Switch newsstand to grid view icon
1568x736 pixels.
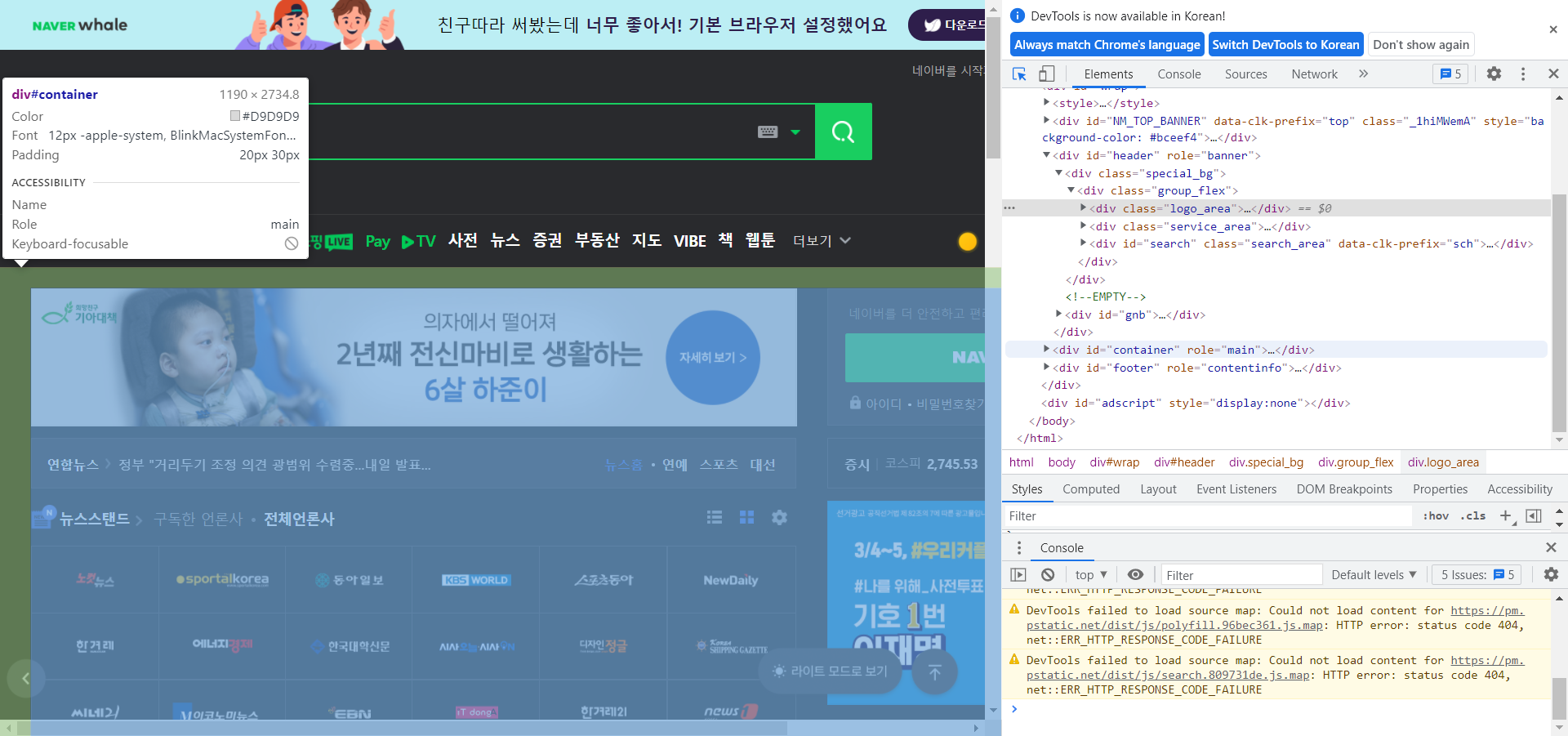point(746,517)
